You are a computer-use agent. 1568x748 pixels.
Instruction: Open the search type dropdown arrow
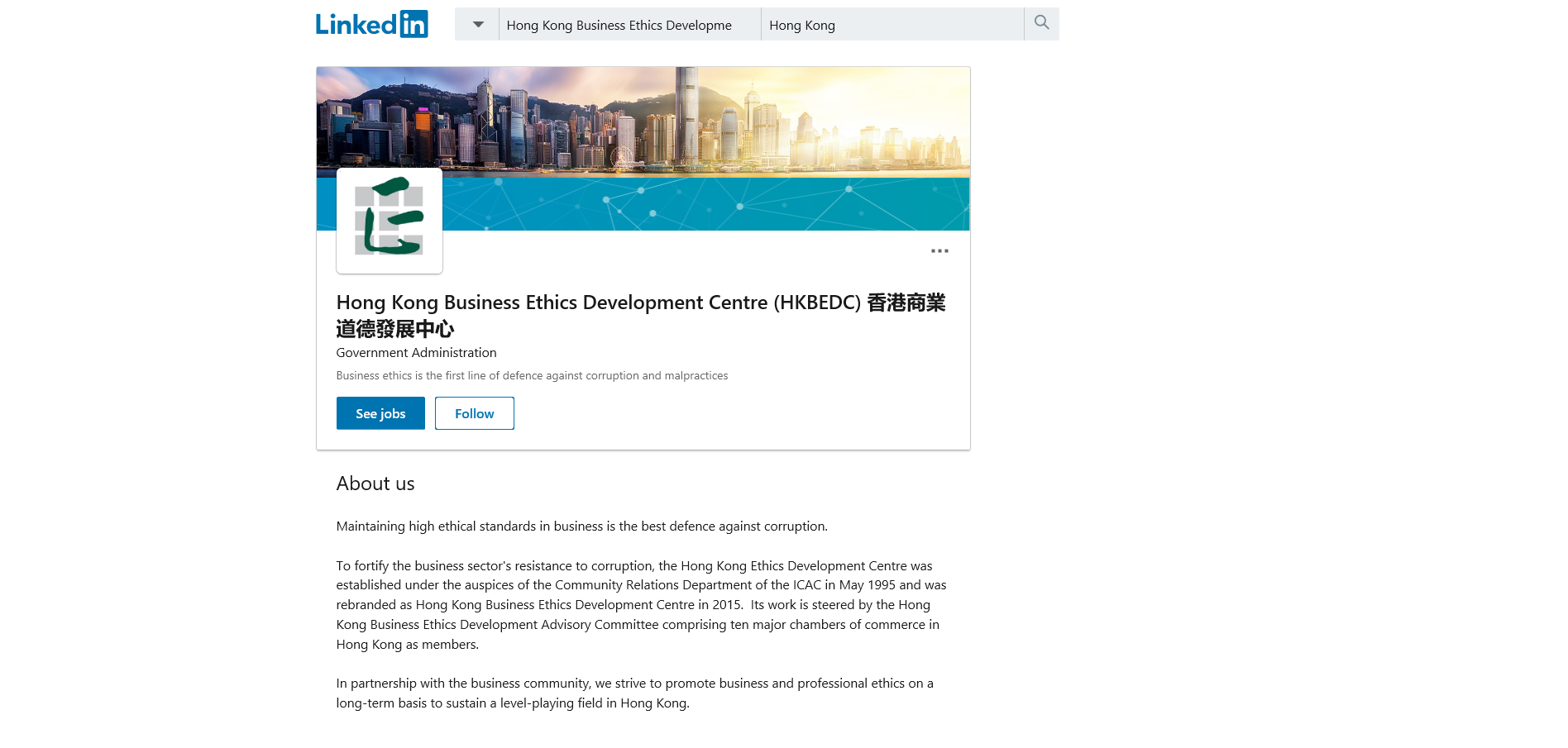pos(477,24)
